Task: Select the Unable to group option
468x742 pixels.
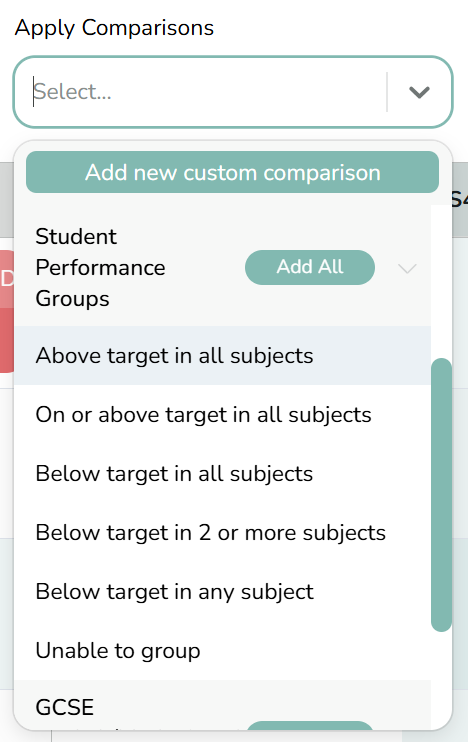Action: point(222,651)
